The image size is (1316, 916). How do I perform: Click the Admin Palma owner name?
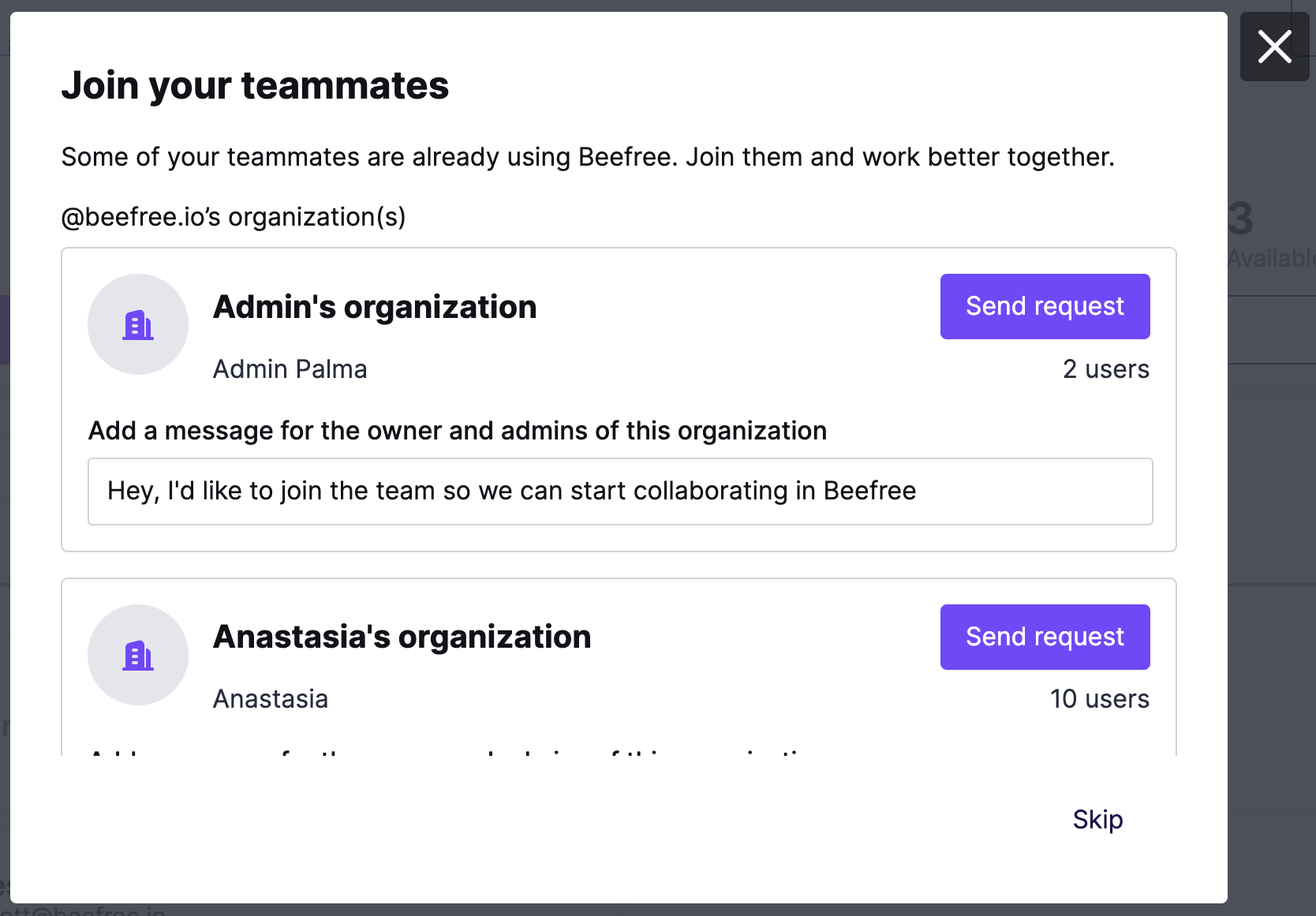tap(290, 369)
